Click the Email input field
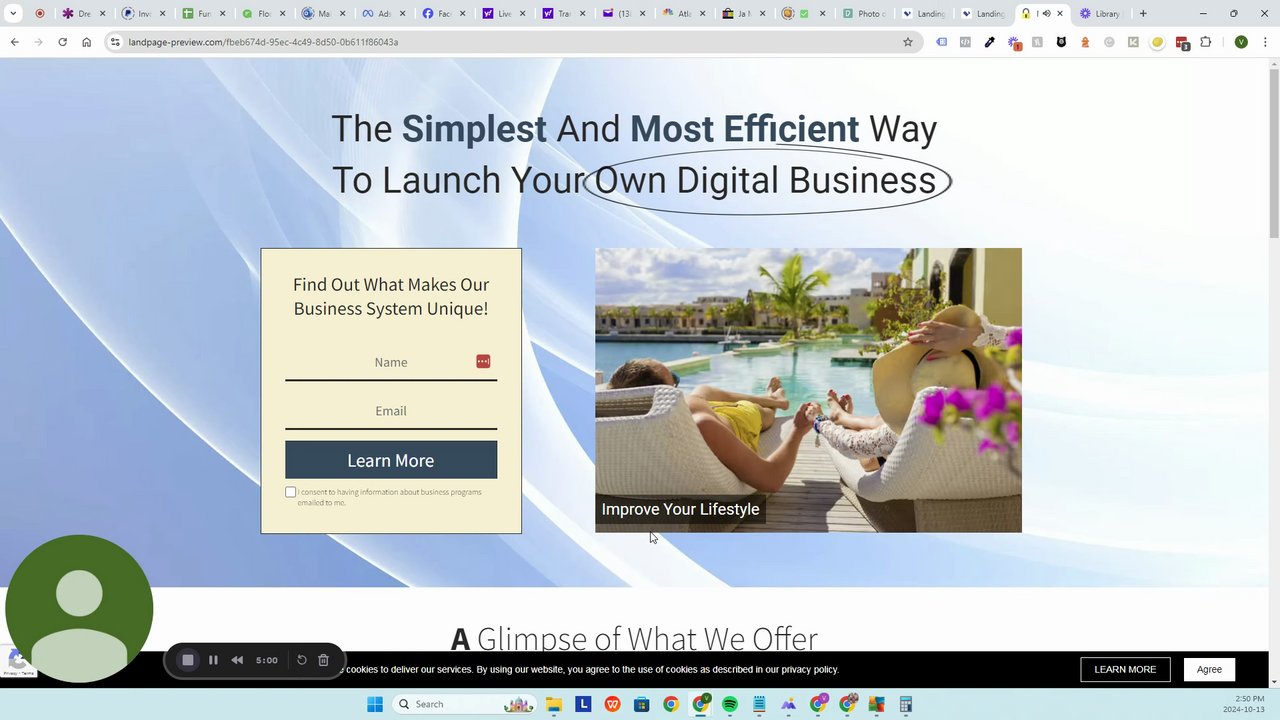This screenshot has height=720, width=1280. [391, 411]
